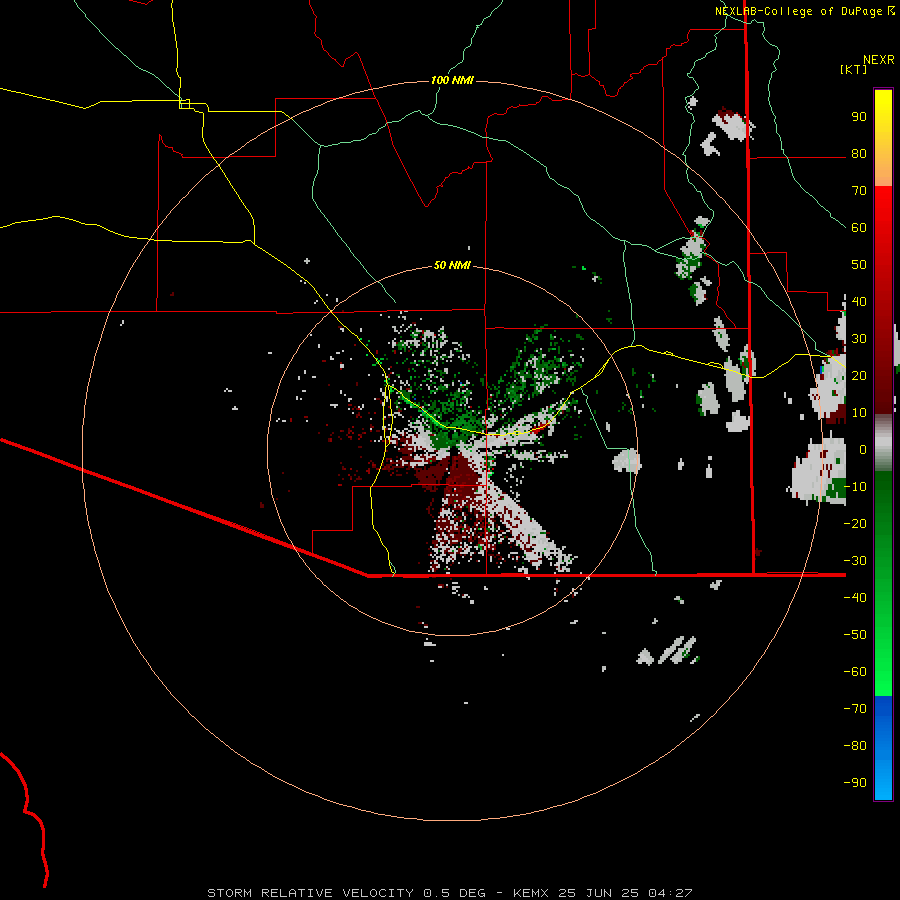Click the -90 value on the velocity scale
The height and width of the screenshot is (900, 900).
pos(855,783)
